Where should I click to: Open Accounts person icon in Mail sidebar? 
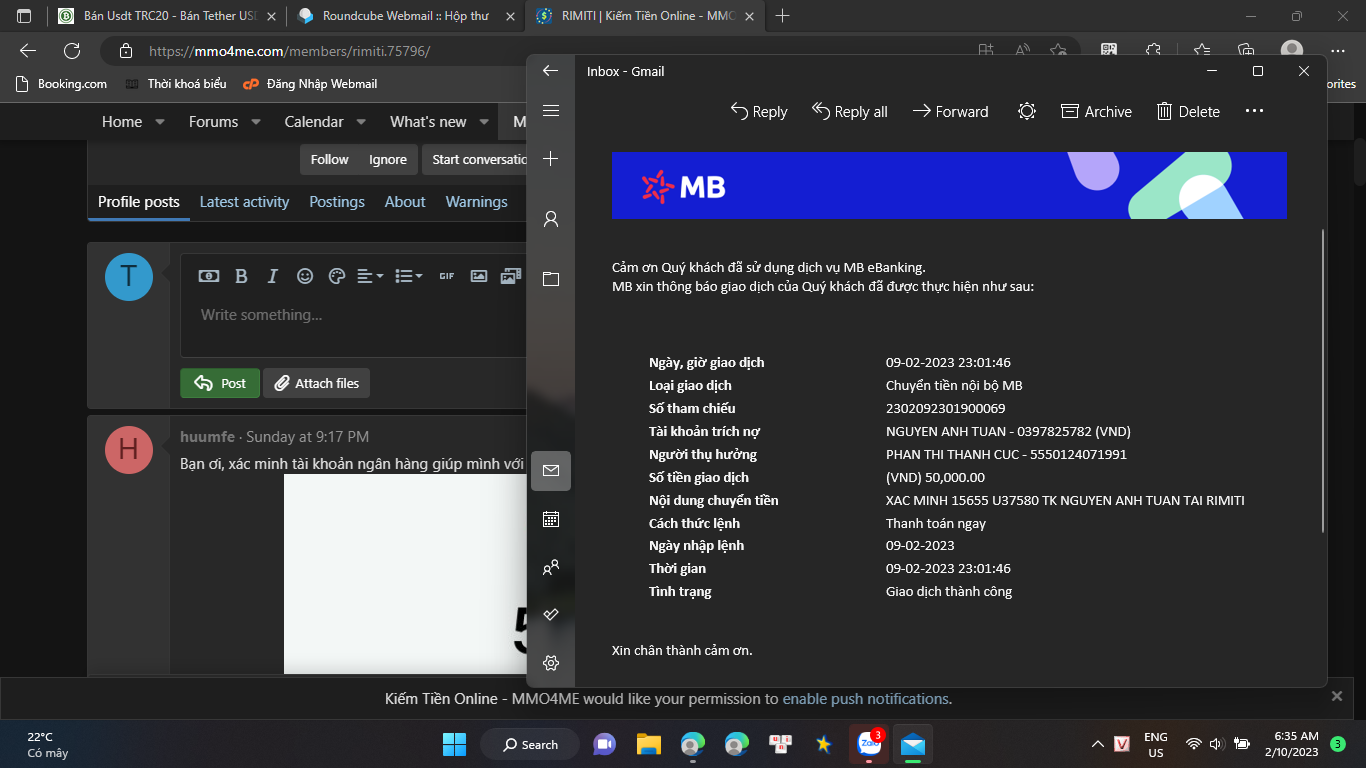pyautogui.click(x=550, y=219)
